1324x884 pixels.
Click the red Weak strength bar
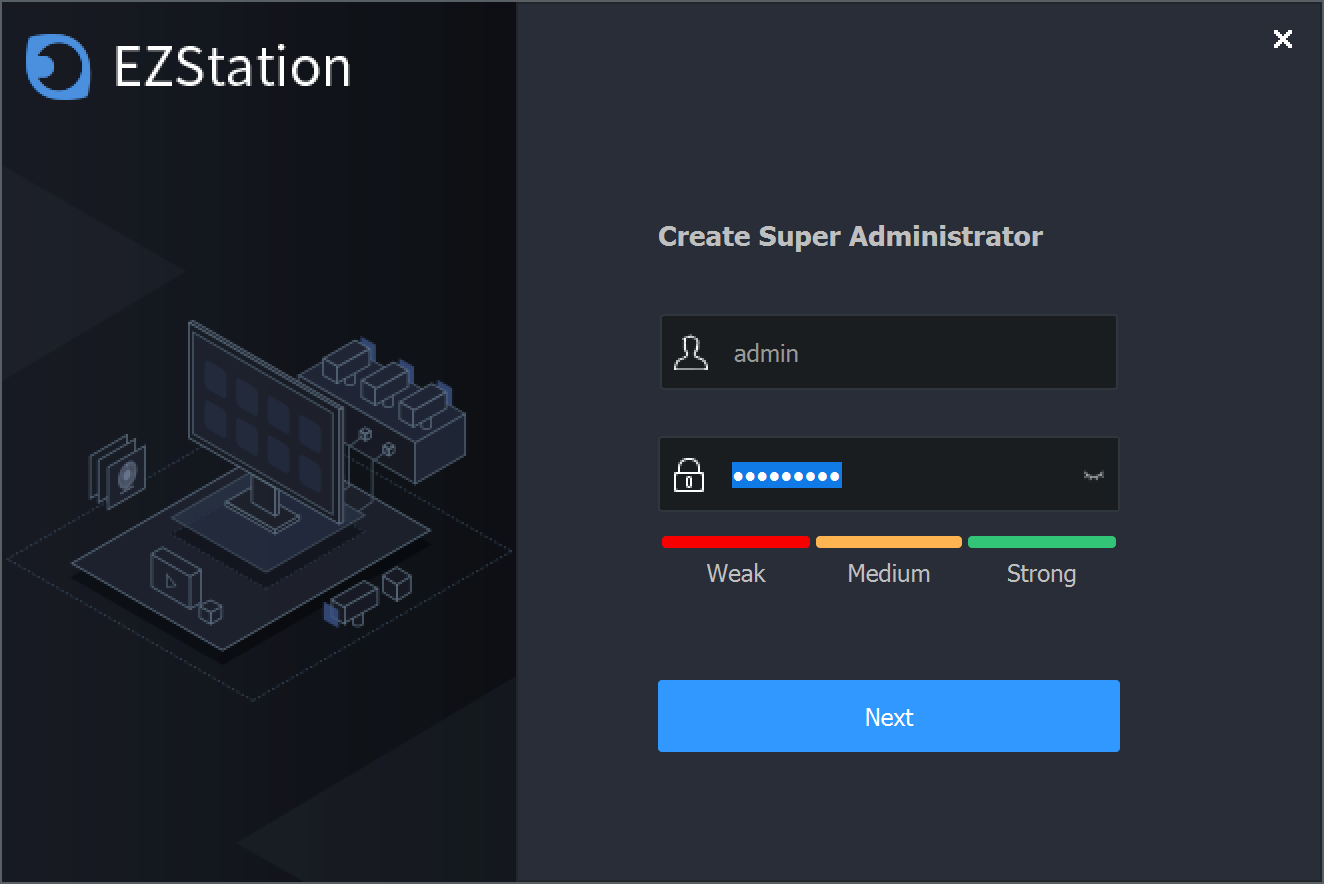pyautogui.click(x=735, y=542)
